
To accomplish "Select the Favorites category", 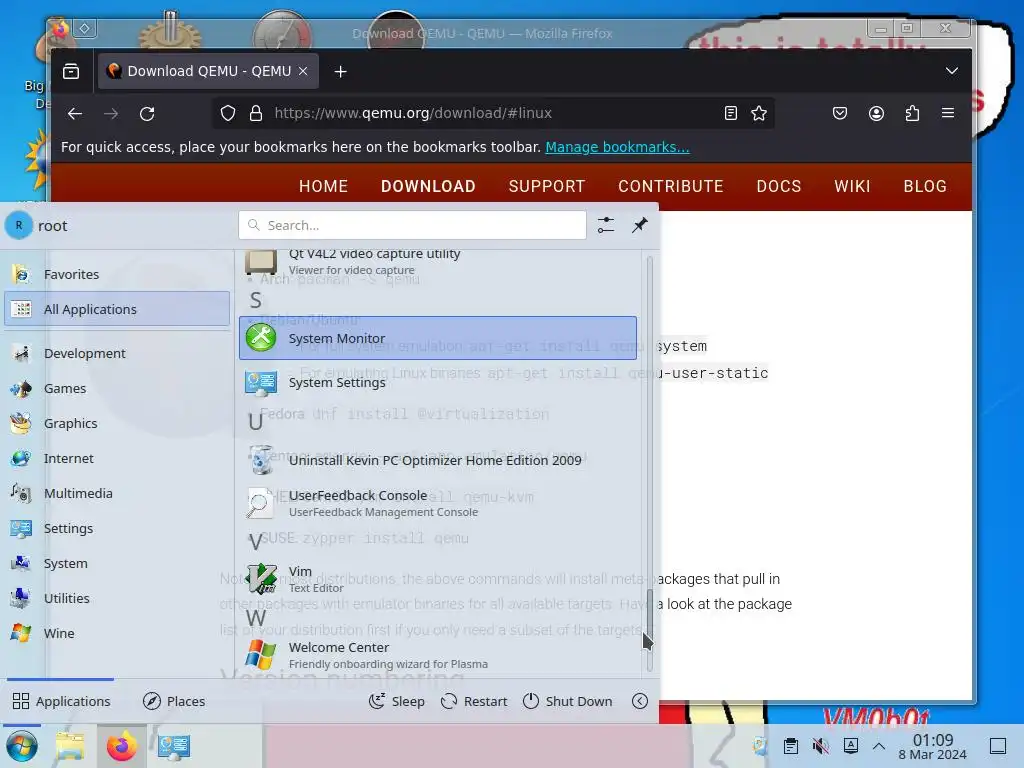I will pos(118,274).
